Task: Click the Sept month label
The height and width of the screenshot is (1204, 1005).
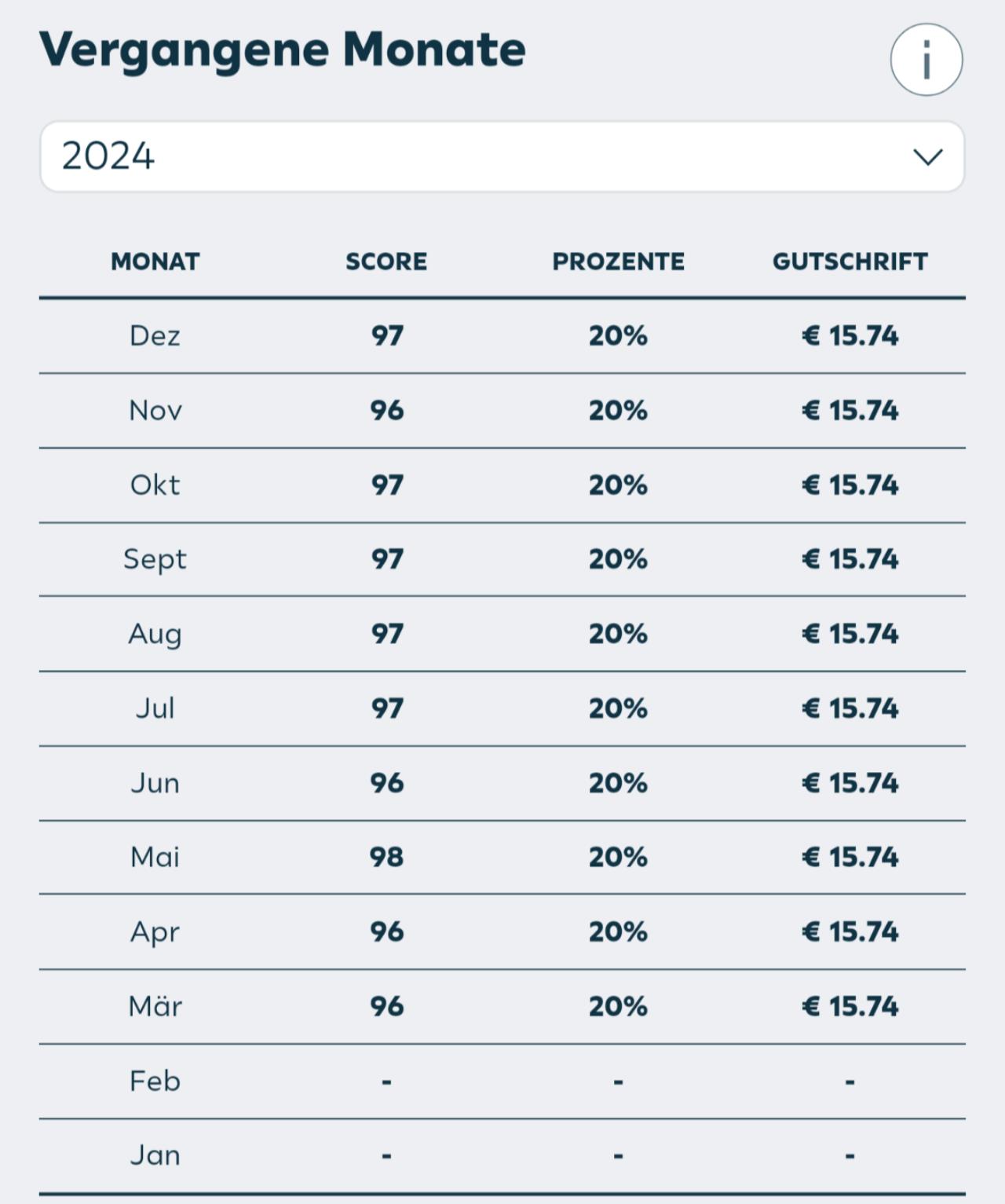Action: [155, 559]
